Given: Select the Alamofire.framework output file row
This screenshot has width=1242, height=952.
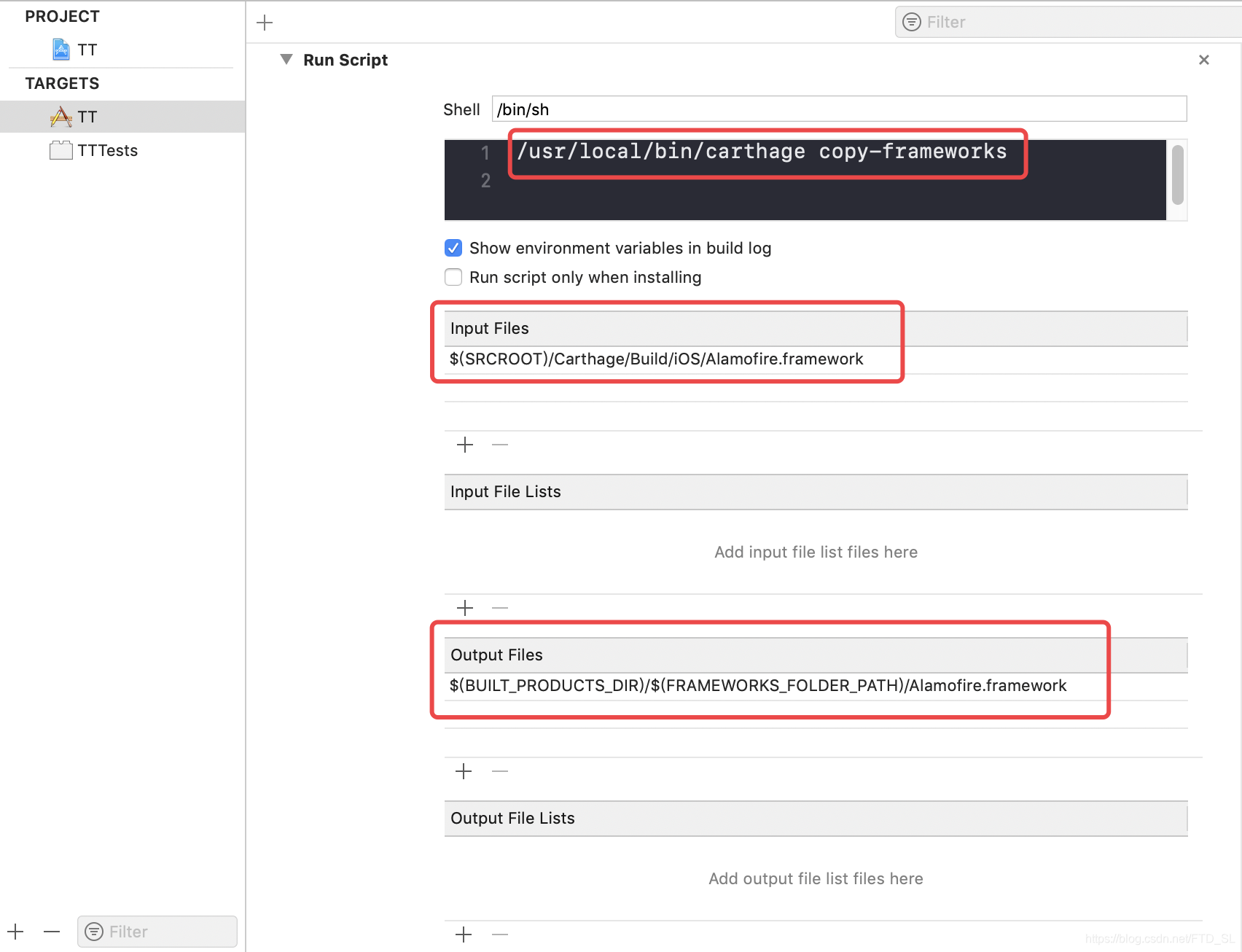Looking at the screenshot, I should tap(816, 686).
